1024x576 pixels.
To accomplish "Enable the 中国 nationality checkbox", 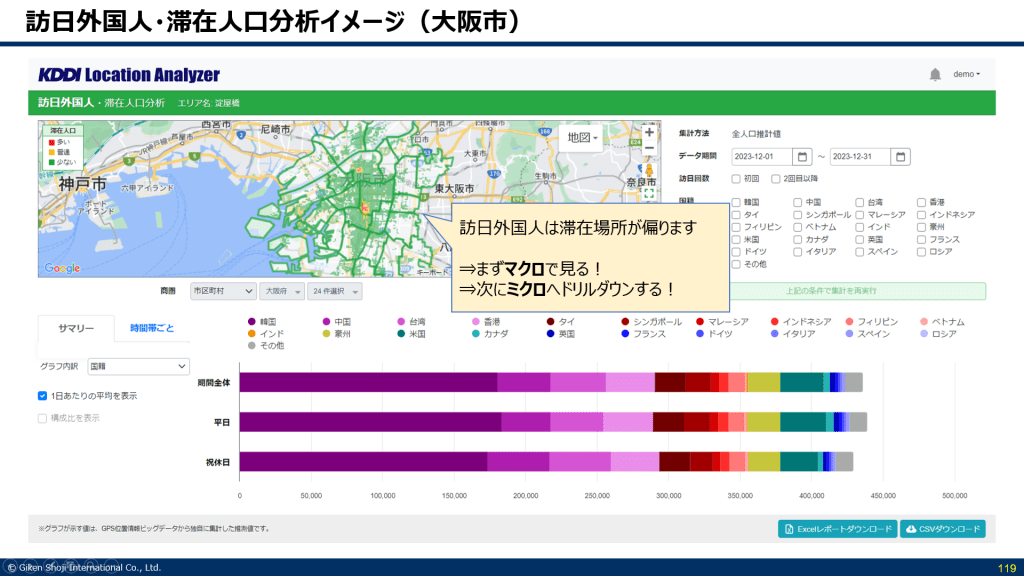I will 797,202.
